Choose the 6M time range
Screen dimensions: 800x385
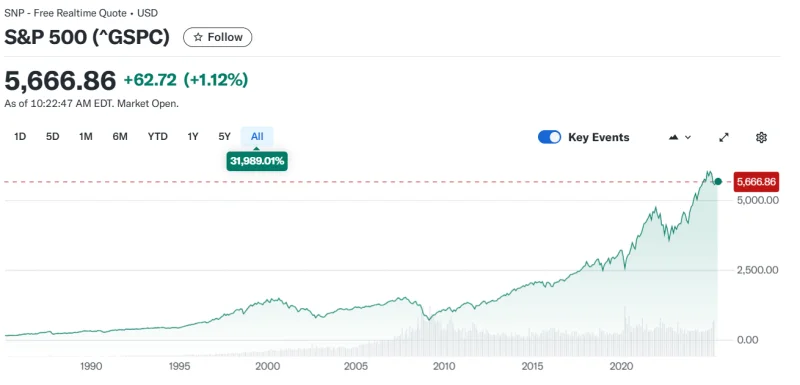120,137
